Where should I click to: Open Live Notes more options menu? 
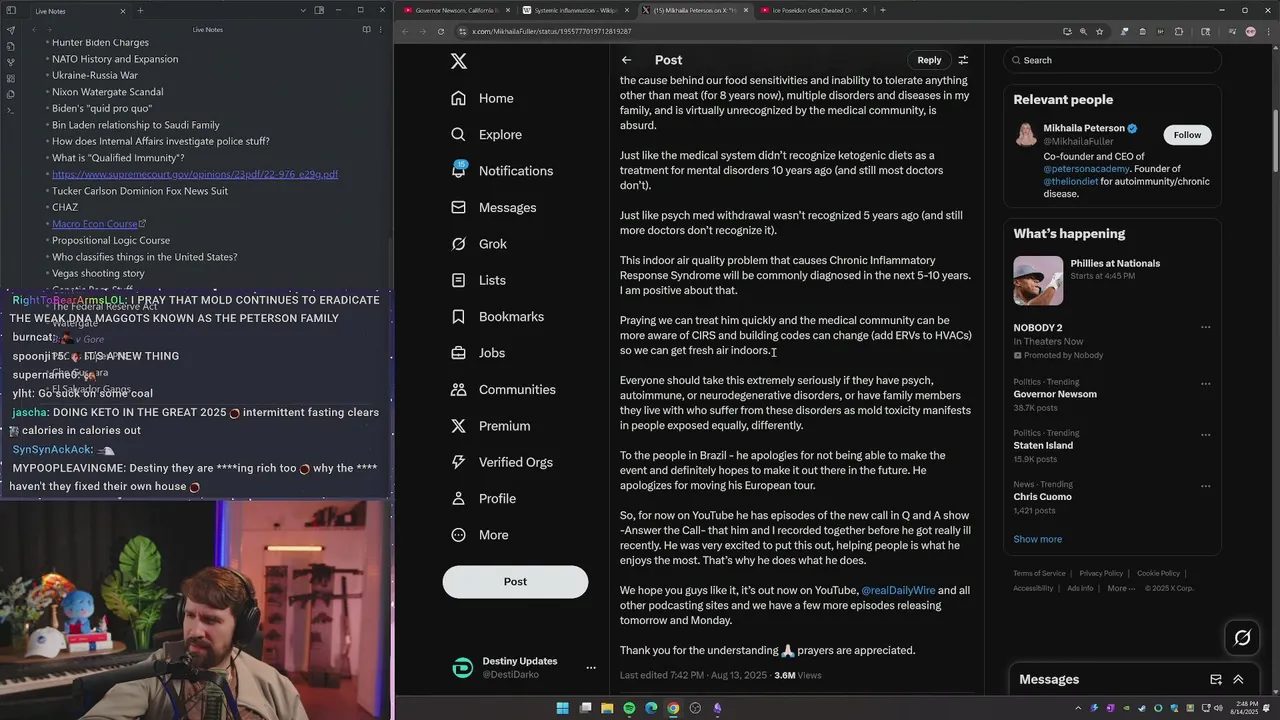(x=381, y=30)
